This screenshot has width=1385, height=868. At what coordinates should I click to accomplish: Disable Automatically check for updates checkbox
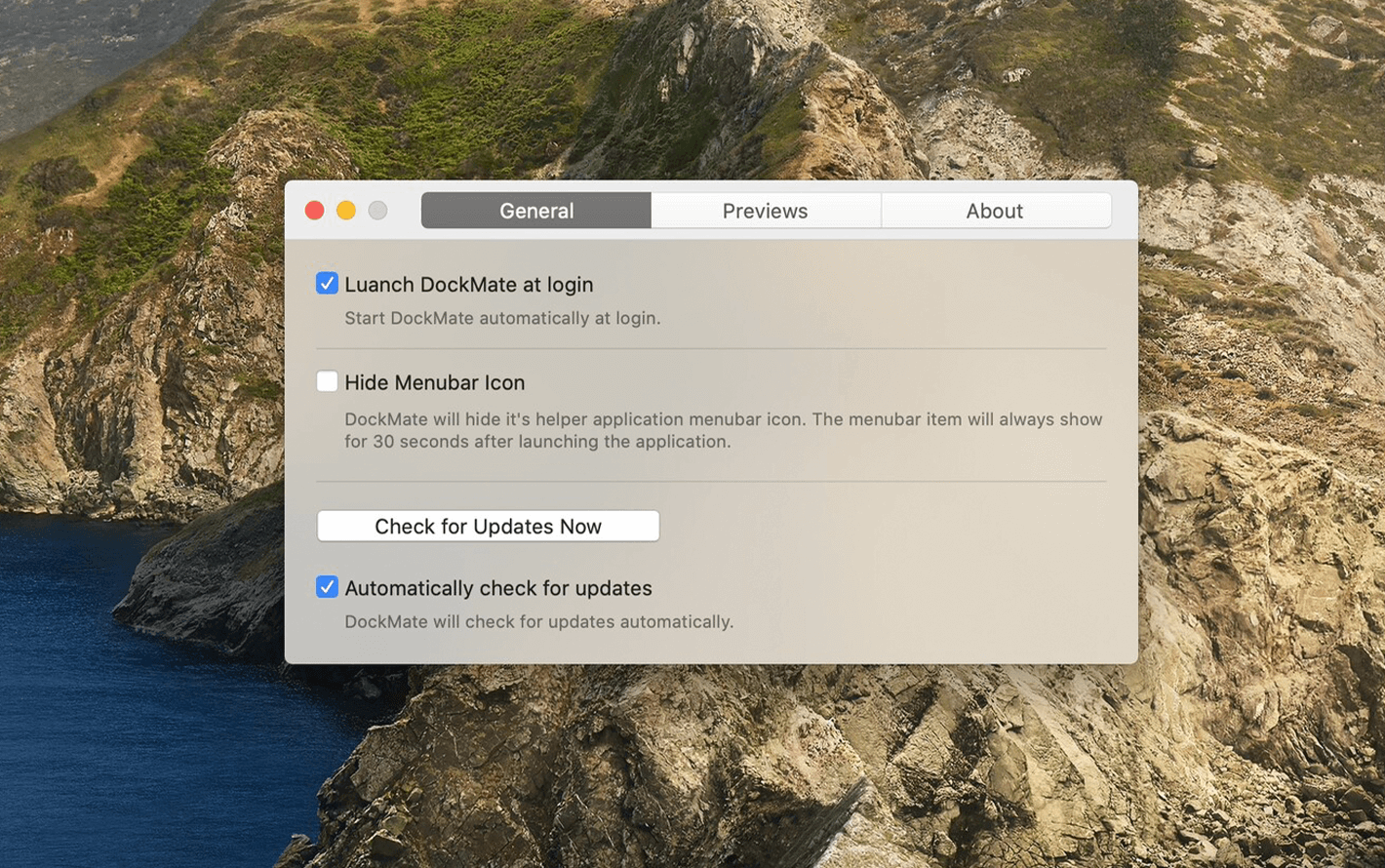point(327,587)
